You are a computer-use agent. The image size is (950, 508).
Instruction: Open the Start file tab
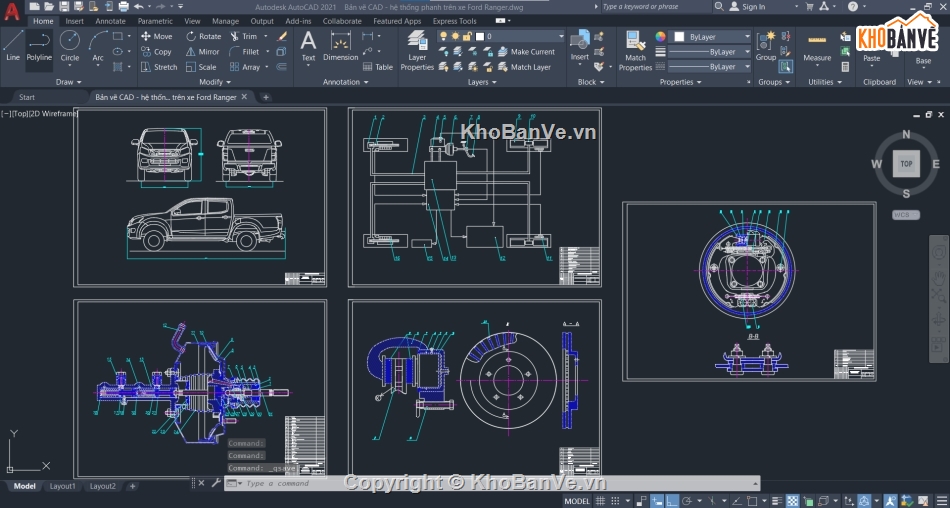point(27,97)
